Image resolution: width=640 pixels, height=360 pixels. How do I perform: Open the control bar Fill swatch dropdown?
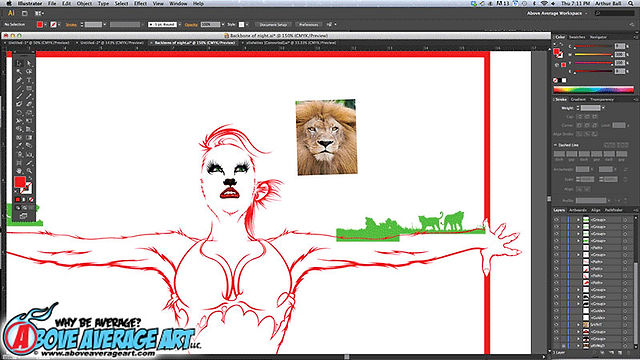point(45,24)
